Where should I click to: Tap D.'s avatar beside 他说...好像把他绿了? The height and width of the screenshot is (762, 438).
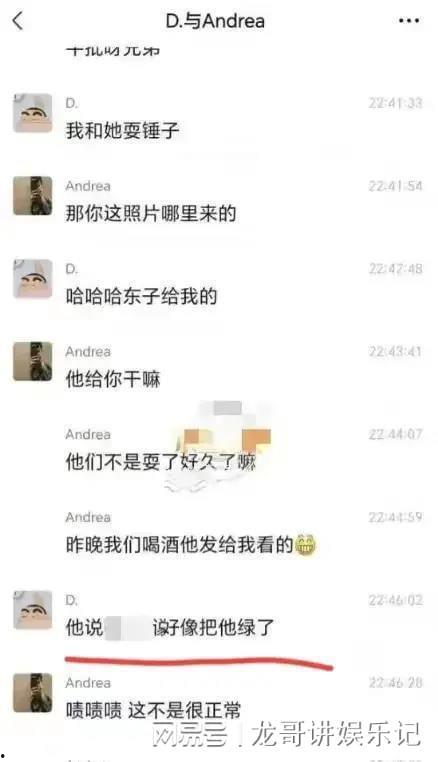point(33,610)
